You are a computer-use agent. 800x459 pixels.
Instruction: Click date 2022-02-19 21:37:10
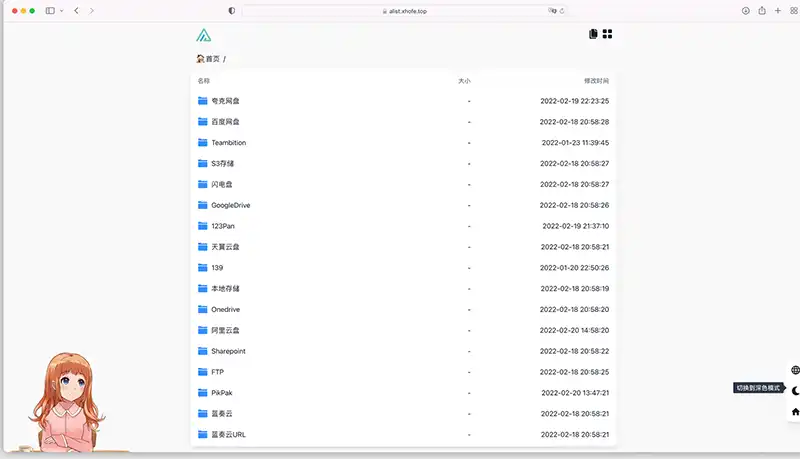coord(576,226)
